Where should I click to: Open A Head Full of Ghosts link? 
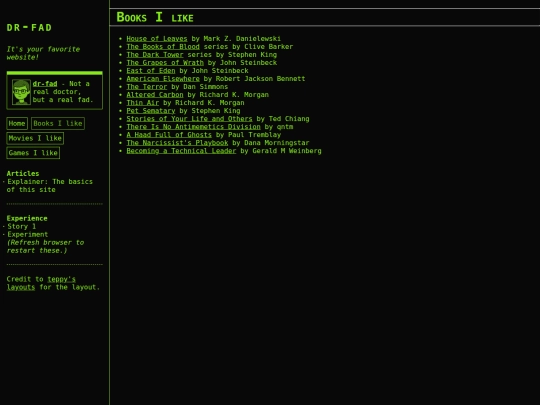pyautogui.click(x=169, y=135)
